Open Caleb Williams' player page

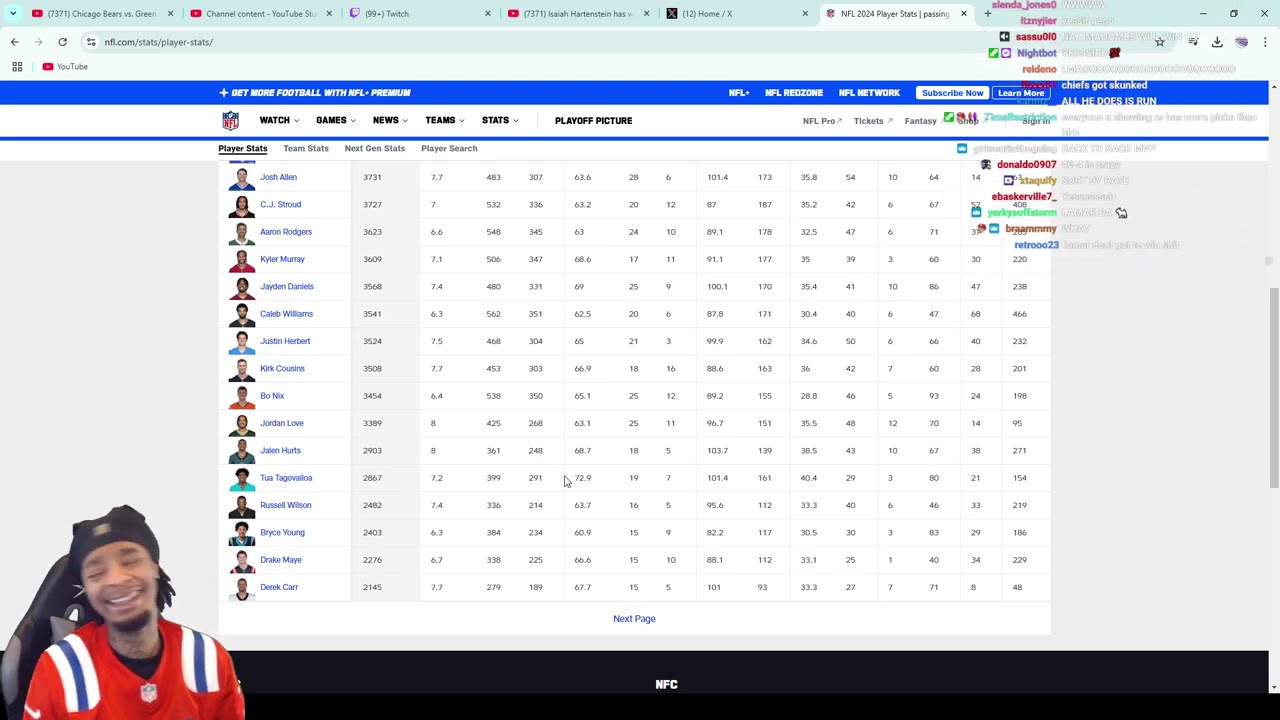click(286, 314)
